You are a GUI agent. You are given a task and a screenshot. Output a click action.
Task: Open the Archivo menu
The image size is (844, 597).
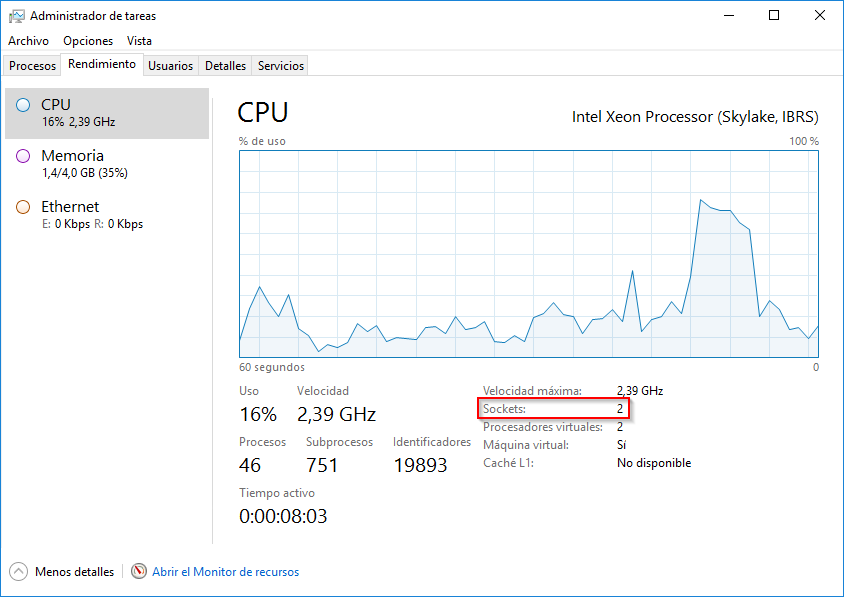pyautogui.click(x=28, y=41)
